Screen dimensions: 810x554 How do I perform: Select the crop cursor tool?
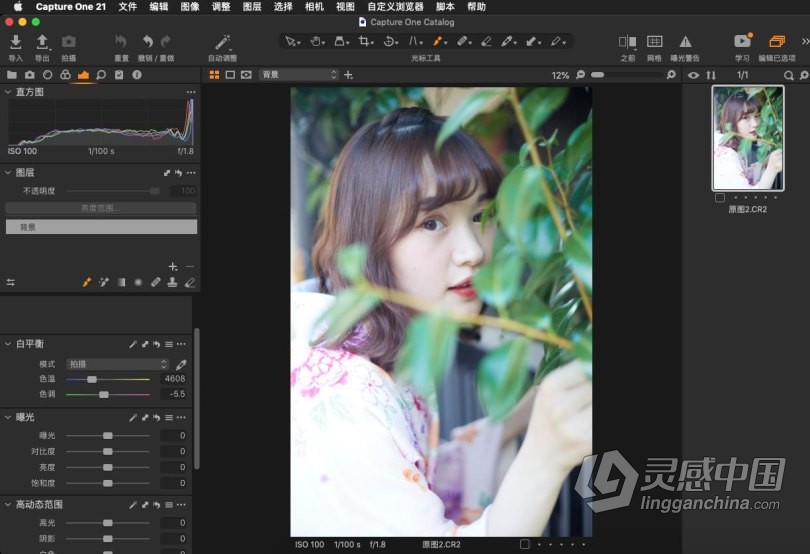pyautogui.click(x=365, y=41)
